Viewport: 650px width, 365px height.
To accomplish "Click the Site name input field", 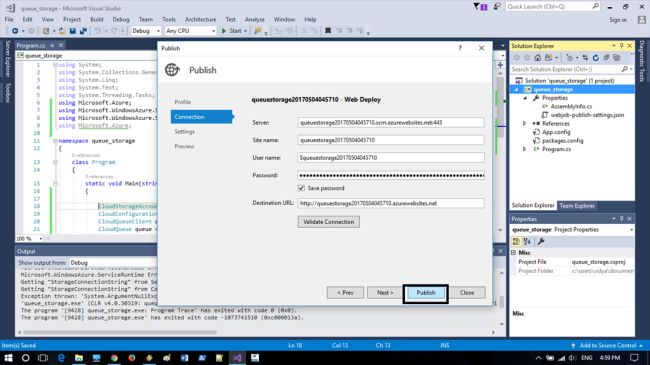I will pyautogui.click(x=390, y=140).
